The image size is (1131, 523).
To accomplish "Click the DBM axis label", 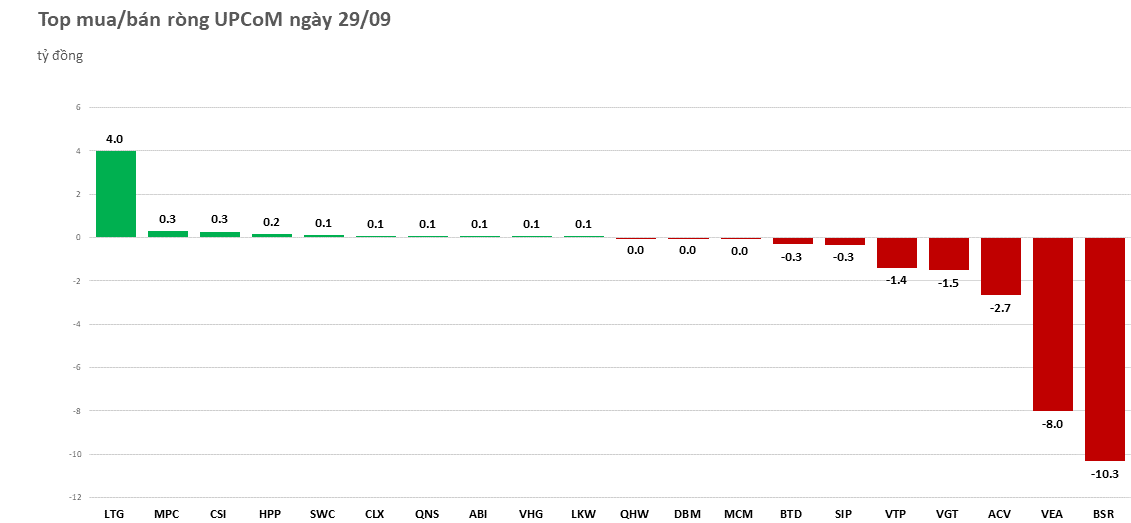I will pyautogui.click(x=687, y=514).
